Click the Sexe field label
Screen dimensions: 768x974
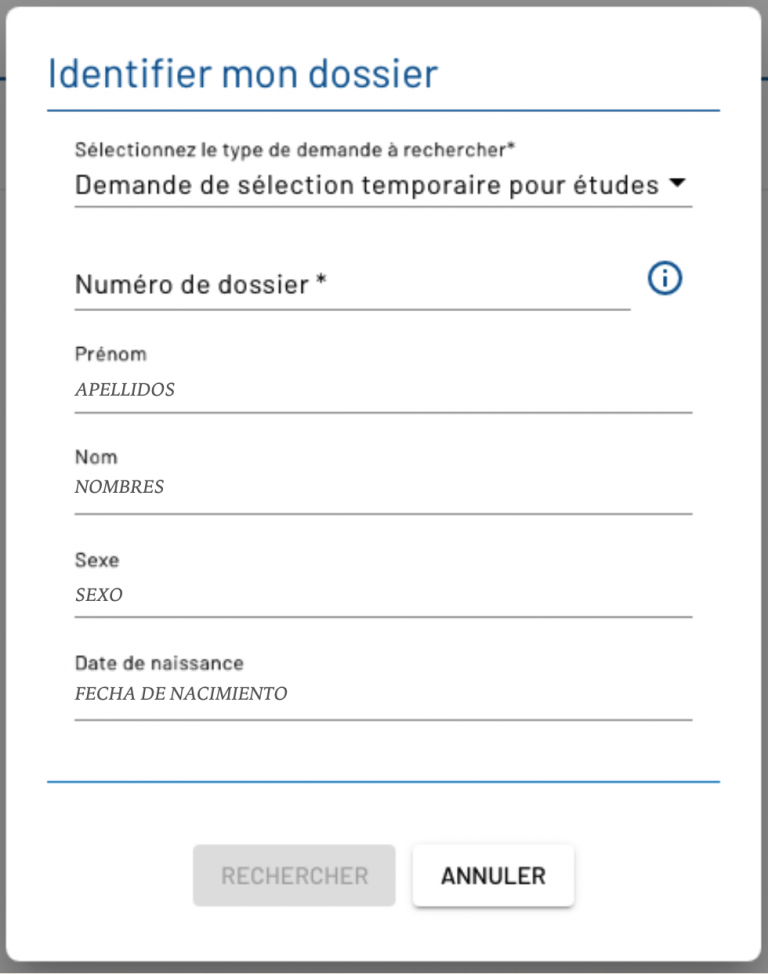97,560
